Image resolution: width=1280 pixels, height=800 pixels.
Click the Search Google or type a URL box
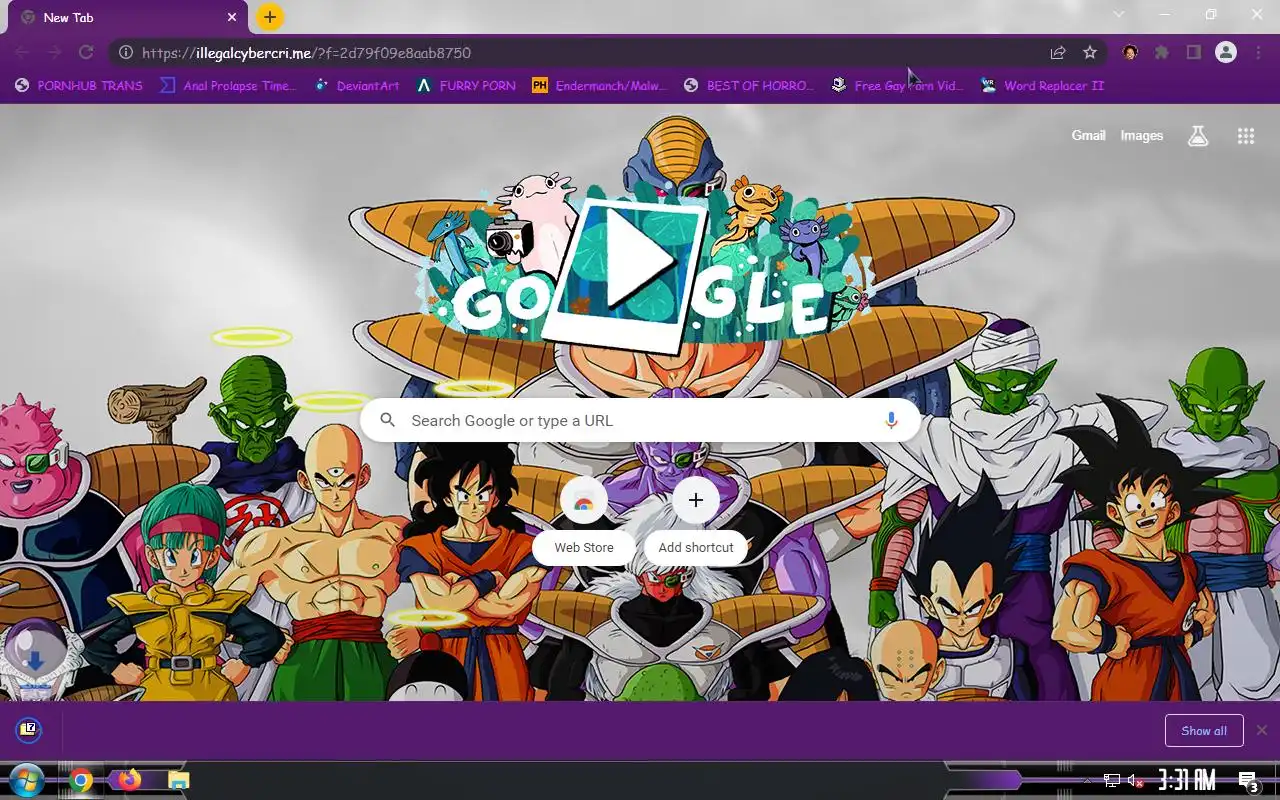click(x=640, y=420)
